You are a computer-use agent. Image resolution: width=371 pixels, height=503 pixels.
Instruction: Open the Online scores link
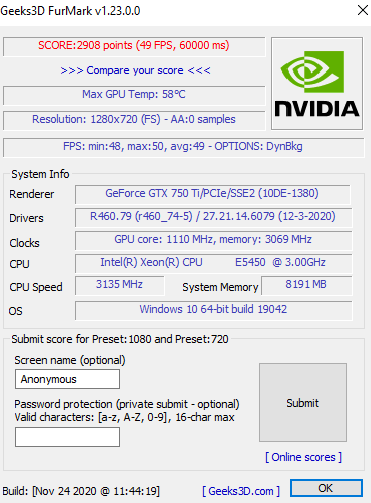(x=303, y=457)
